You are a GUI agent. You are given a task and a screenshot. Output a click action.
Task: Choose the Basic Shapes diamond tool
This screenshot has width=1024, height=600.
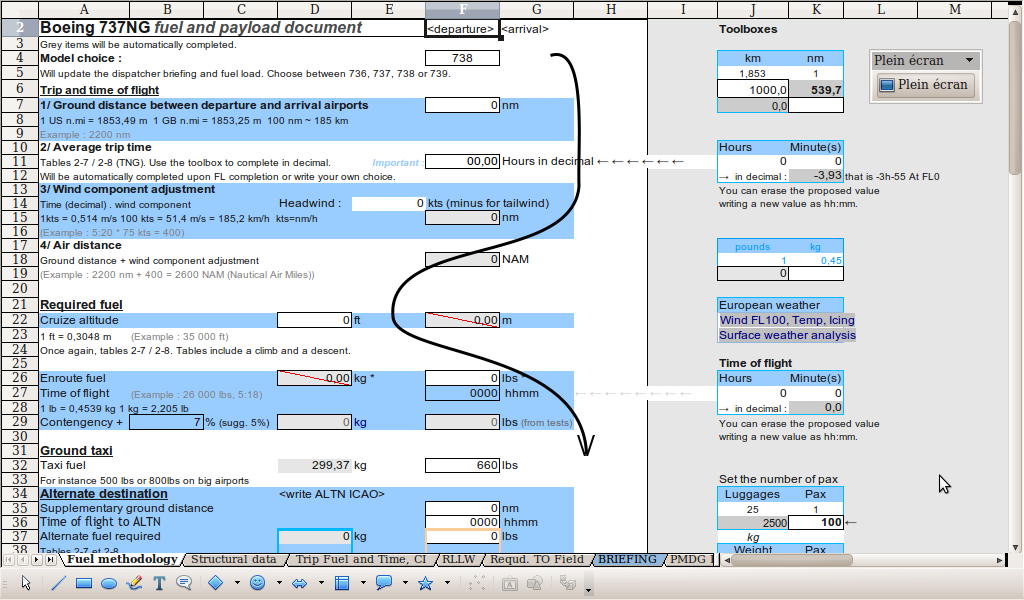pos(216,583)
